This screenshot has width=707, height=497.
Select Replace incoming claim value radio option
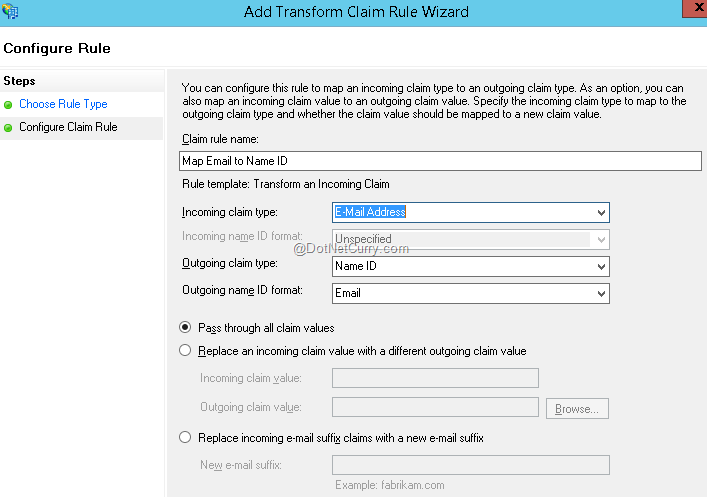(x=184, y=351)
